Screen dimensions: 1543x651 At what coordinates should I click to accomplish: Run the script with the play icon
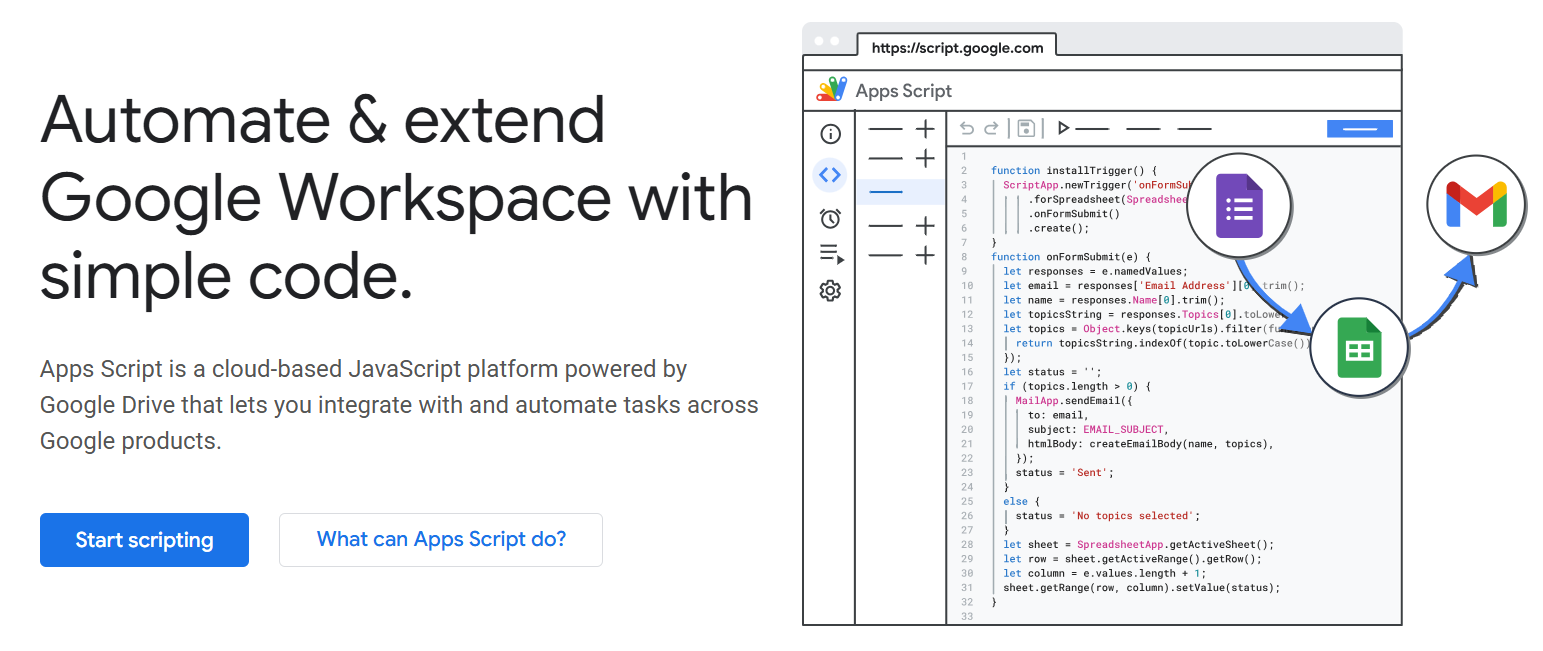coord(1064,128)
